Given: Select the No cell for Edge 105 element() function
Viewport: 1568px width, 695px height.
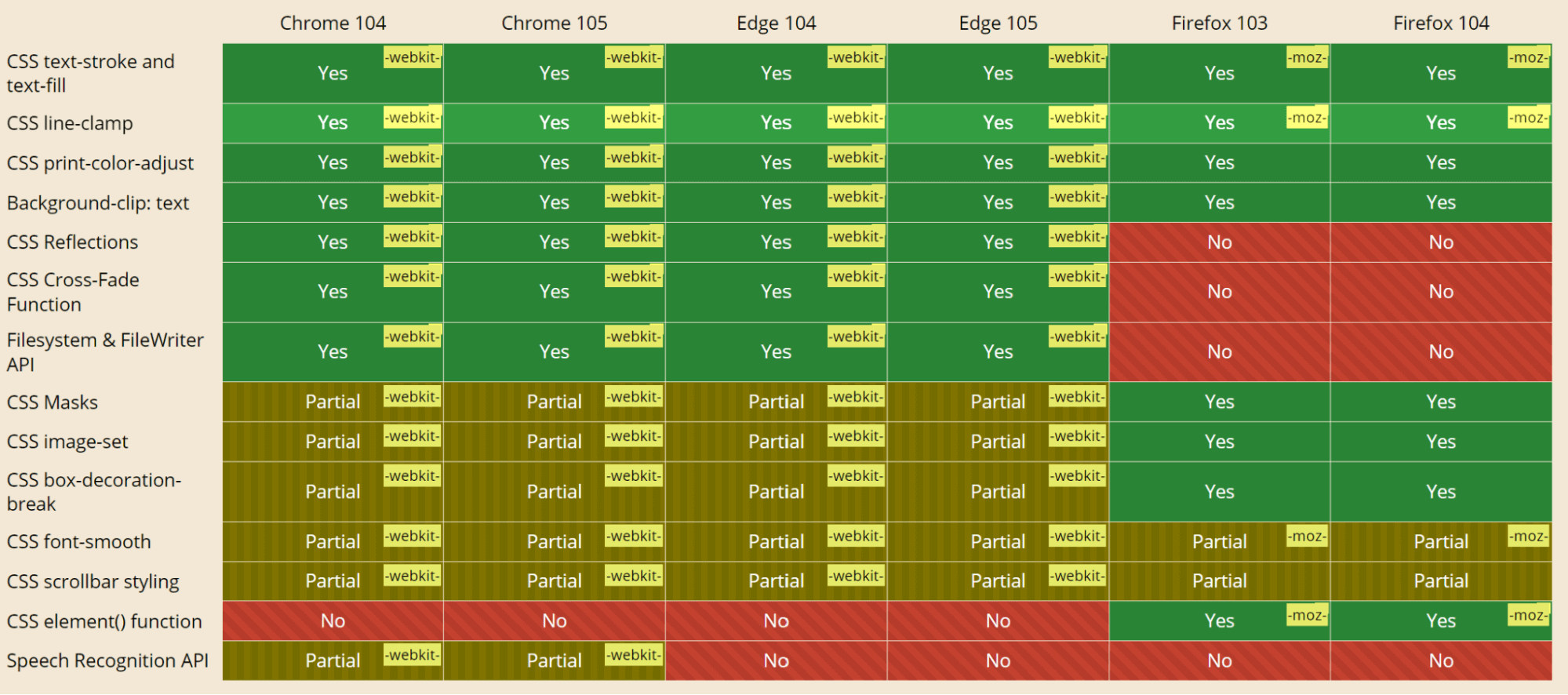Looking at the screenshot, I should [x=998, y=621].
